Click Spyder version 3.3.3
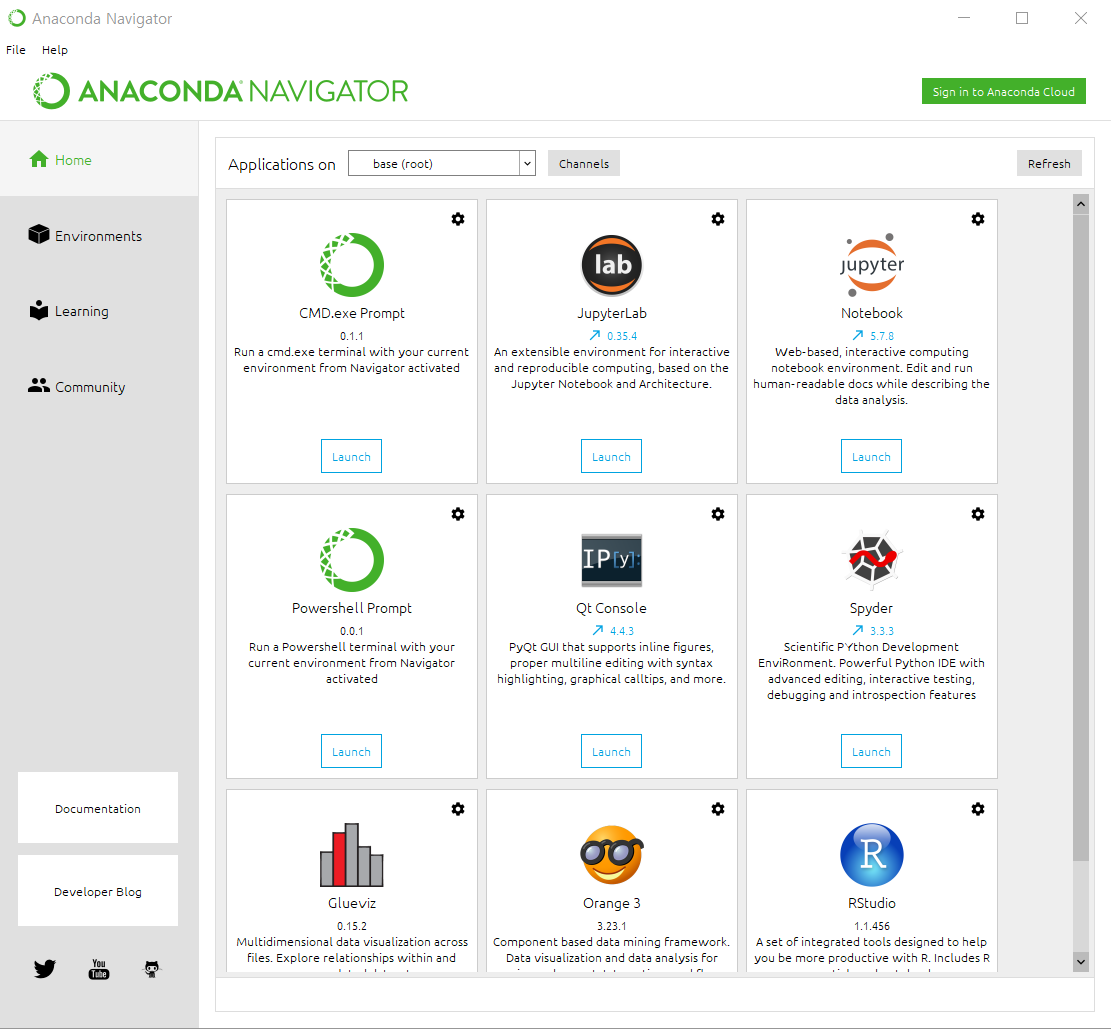The image size is (1111, 1029). [x=882, y=631]
